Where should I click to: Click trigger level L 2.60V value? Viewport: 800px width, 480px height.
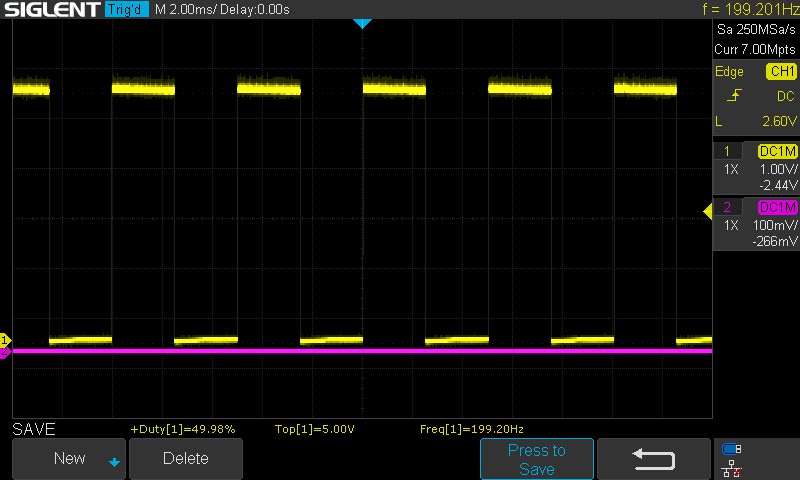779,121
